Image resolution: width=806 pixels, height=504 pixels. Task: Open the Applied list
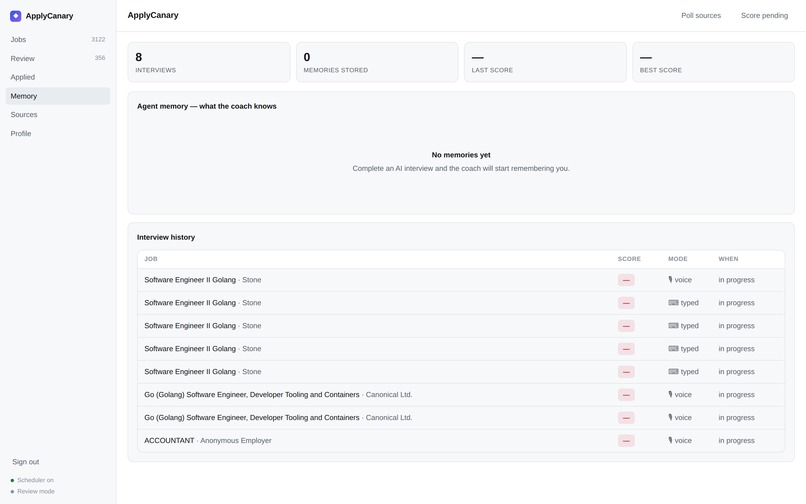(58, 77)
